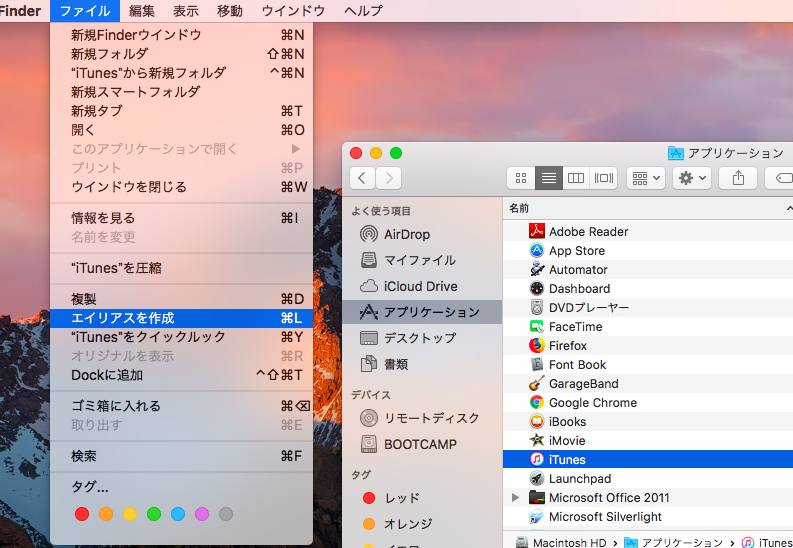The image size is (793, 548).
Task: Choose 開く in the file menu
Action: tap(182, 130)
